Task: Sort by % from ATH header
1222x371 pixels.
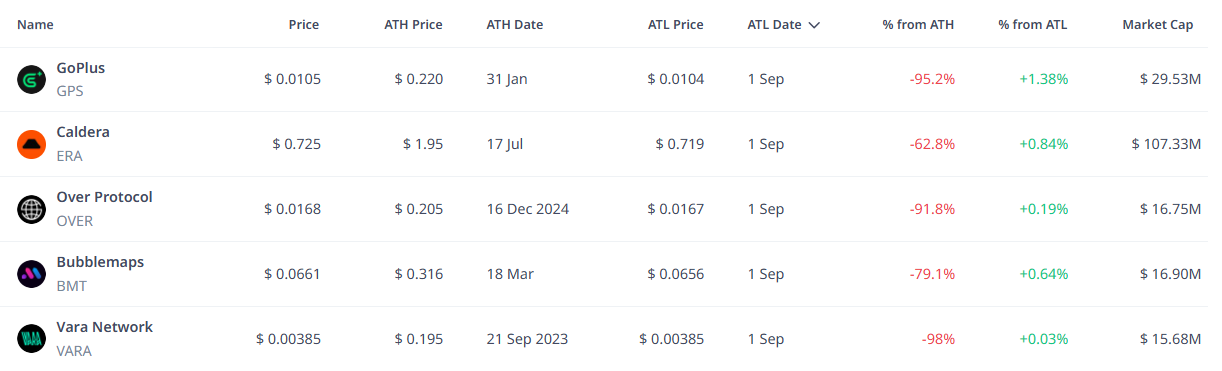Action: [x=918, y=24]
